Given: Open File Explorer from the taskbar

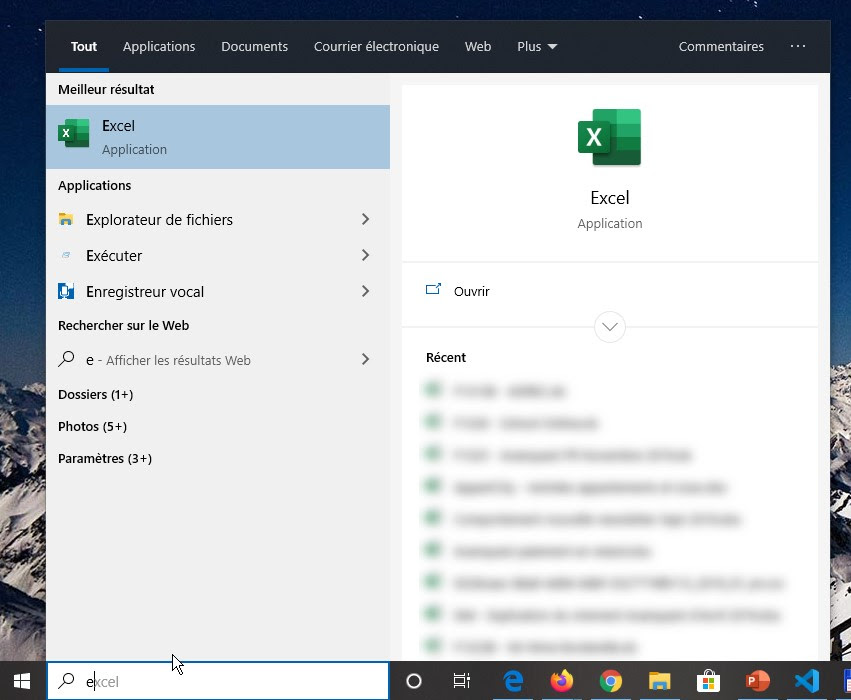Looking at the screenshot, I should coord(659,681).
